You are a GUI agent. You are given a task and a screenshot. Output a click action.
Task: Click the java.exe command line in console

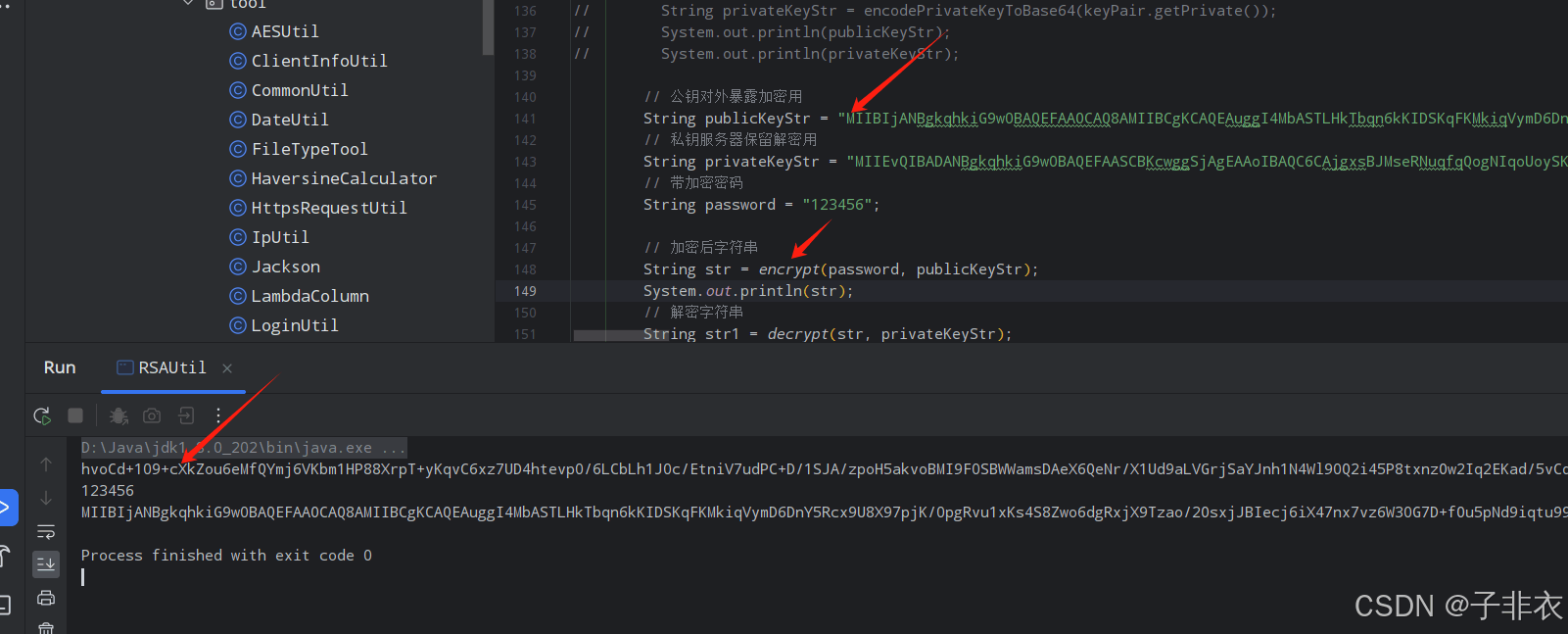(244, 448)
